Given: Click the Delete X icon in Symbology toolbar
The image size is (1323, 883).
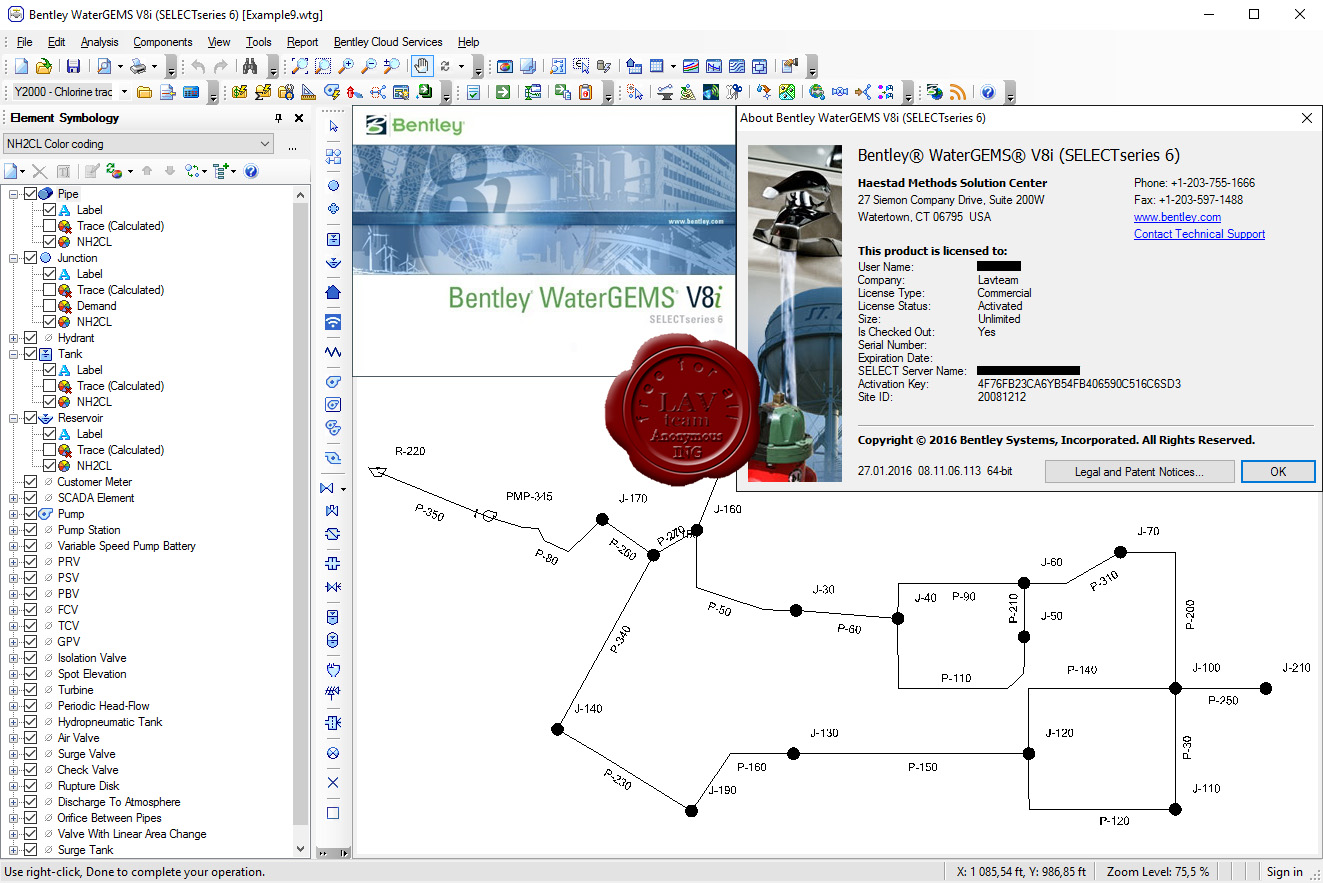Looking at the screenshot, I should 39,171.
